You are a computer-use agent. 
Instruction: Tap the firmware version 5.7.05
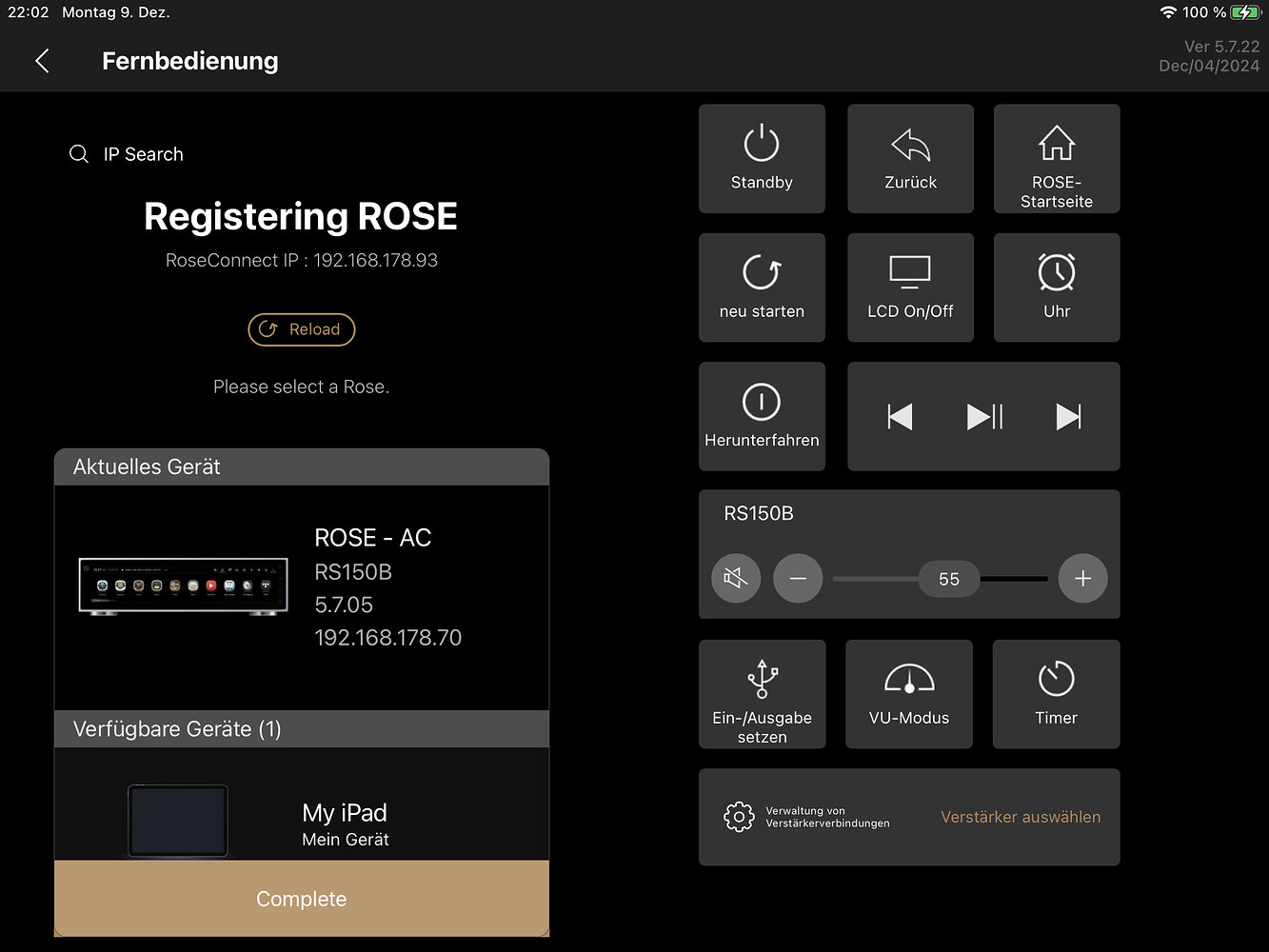(x=344, y=605)
